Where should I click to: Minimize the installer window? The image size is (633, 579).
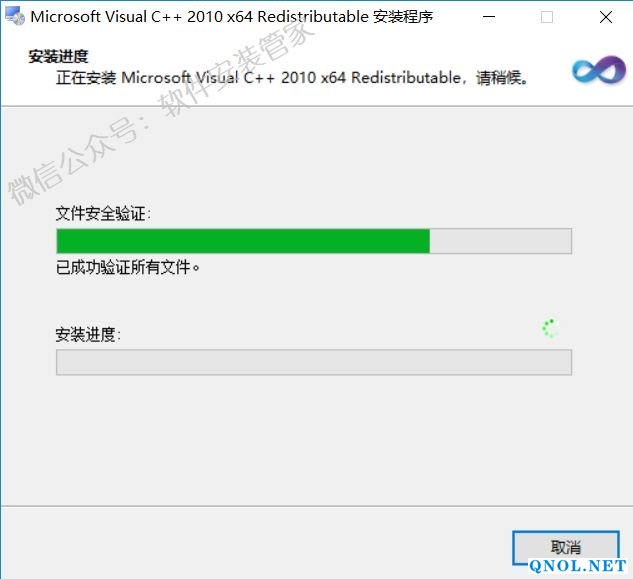click(489, 17)
